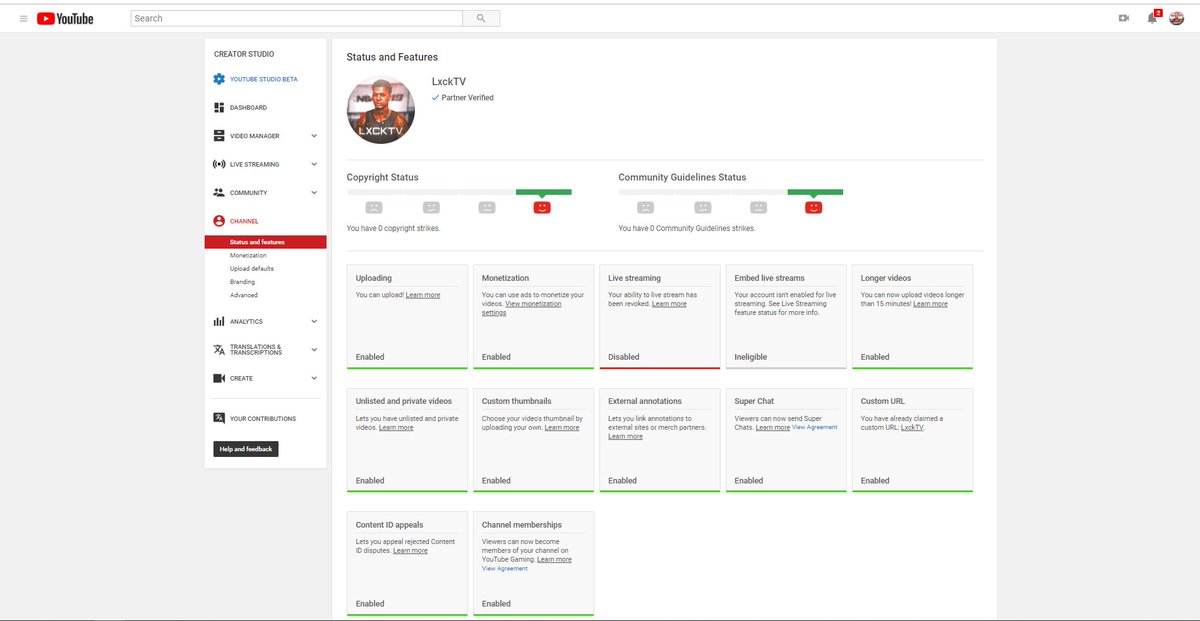Click the Help and feedback button
The height and width of the screenshot is (621, 1200).
(x=246, y=449)
